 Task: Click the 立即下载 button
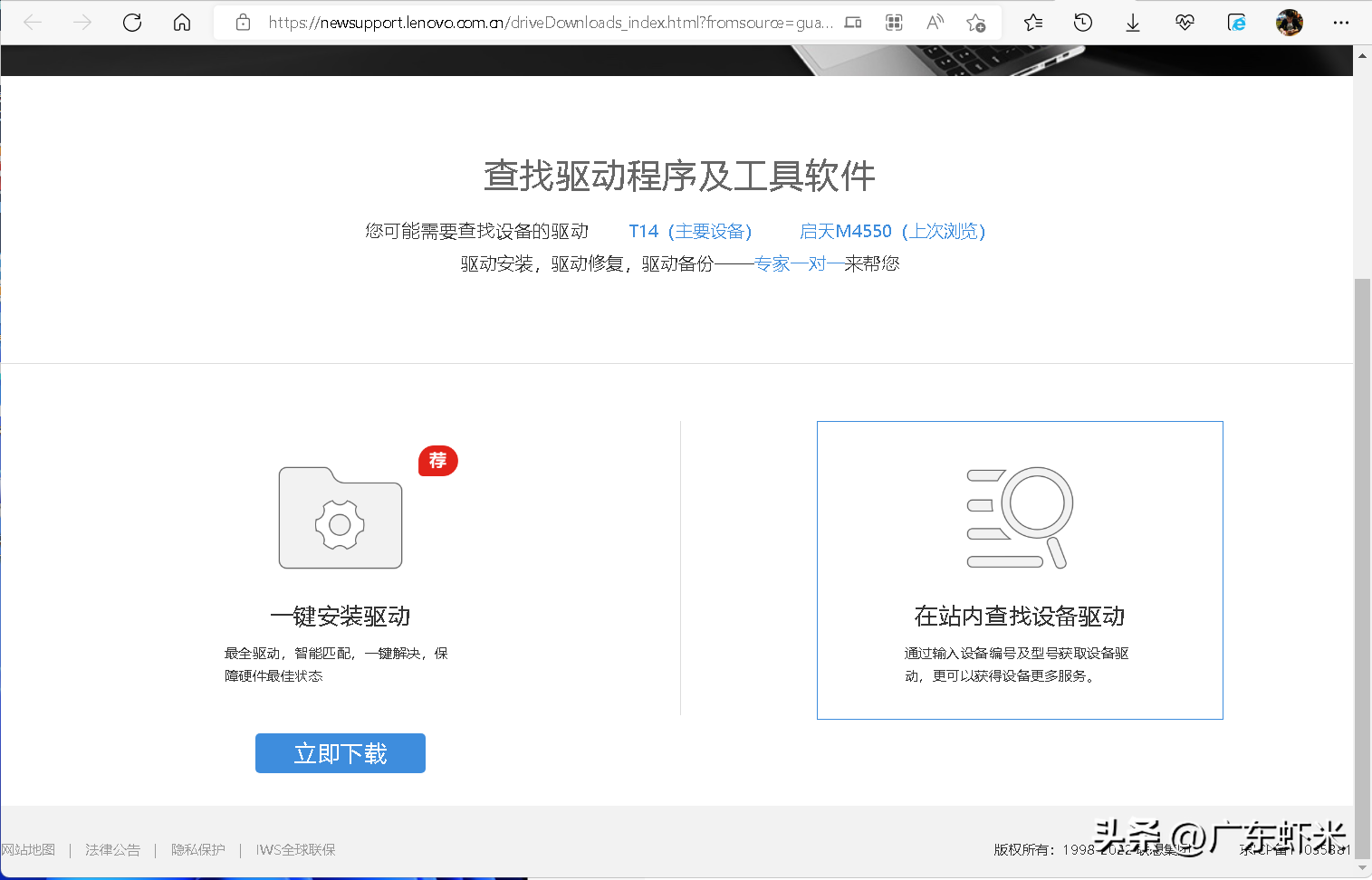point(341,753)
